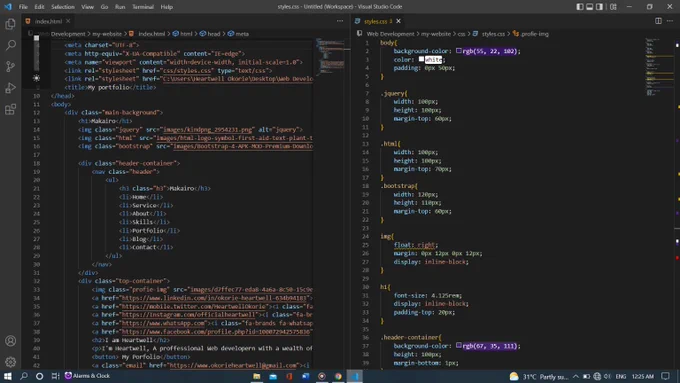Expand the 'Web Development' breadcrumb in styles.css
Image resolution: width=680 pixels, height=383 pixels.
pos(390,33)
